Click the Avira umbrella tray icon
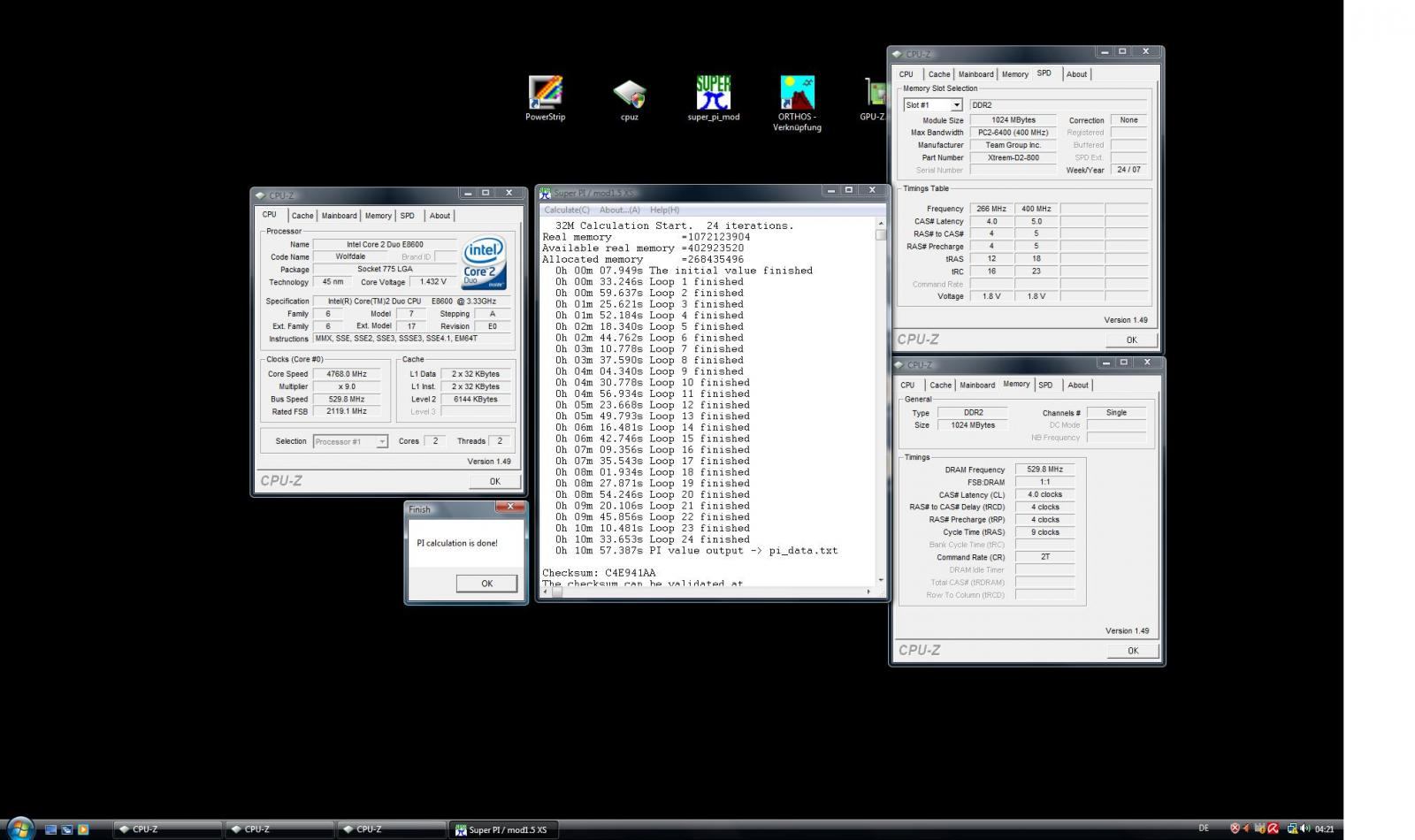 pyautogui.click(x=1273, y=829)
